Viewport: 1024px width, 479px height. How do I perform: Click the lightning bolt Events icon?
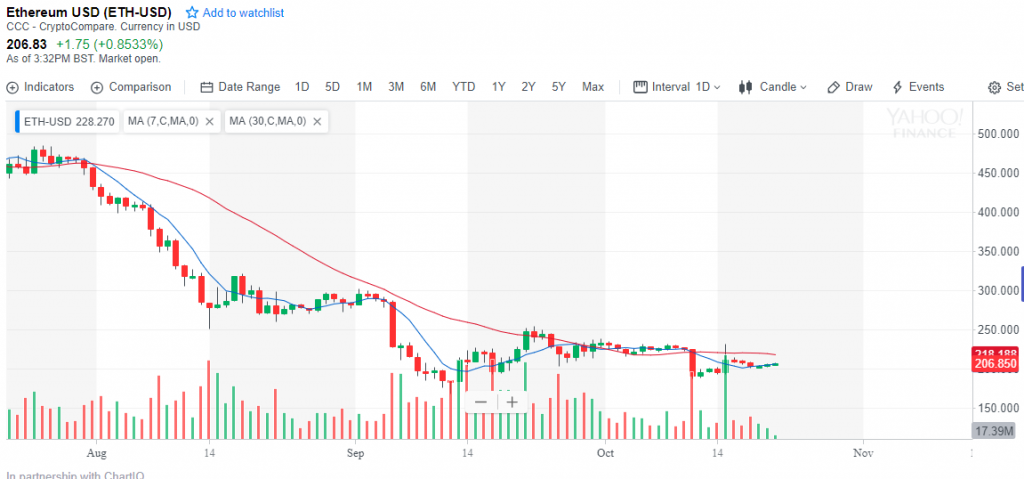[x=897, y=88]
